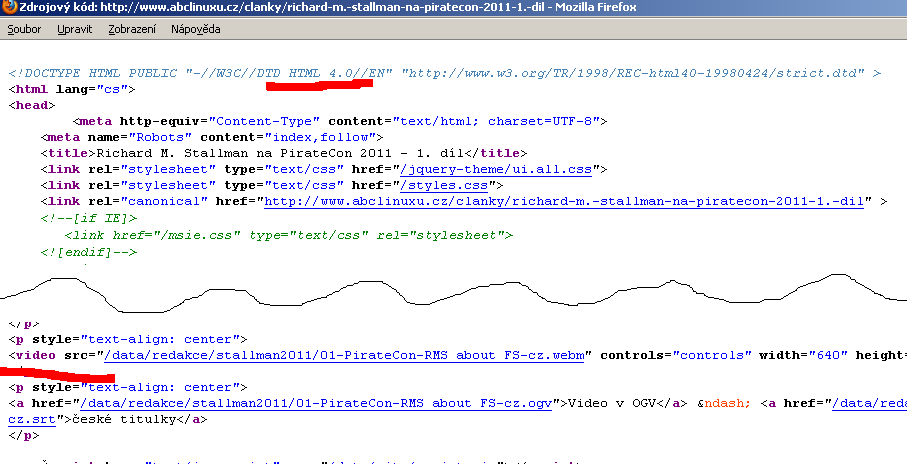Open the cz.srt subtitles link
Screen dimensions: 907x464
32,419
